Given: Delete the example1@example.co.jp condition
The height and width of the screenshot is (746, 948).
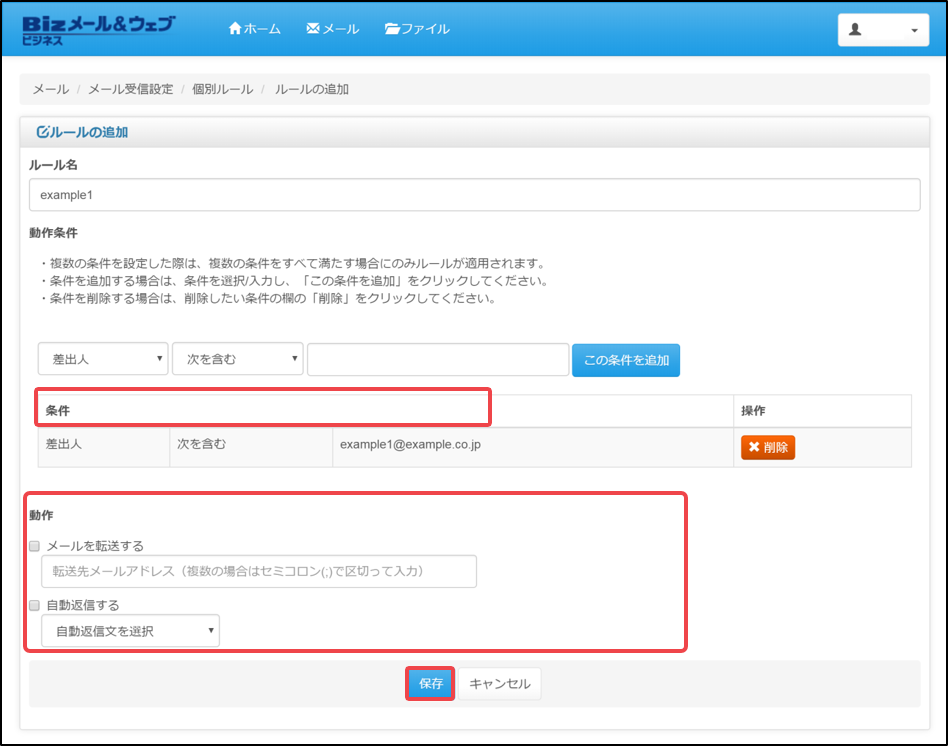Looking at the screenshot, I should click(x=767, y=448).
